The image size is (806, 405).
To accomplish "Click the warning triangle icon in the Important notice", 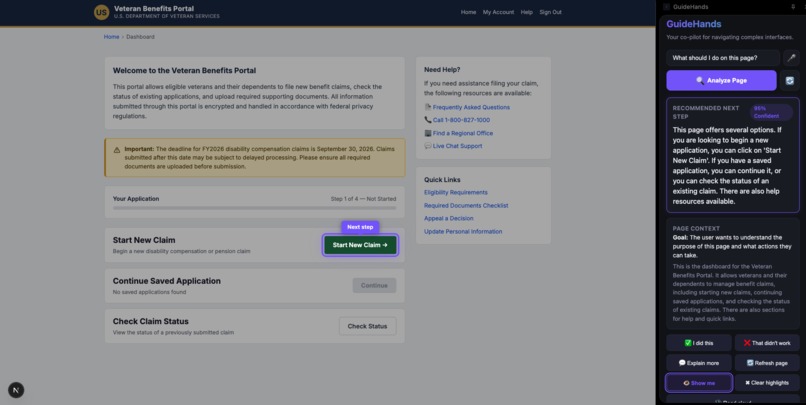I will [x=117, y=150].
